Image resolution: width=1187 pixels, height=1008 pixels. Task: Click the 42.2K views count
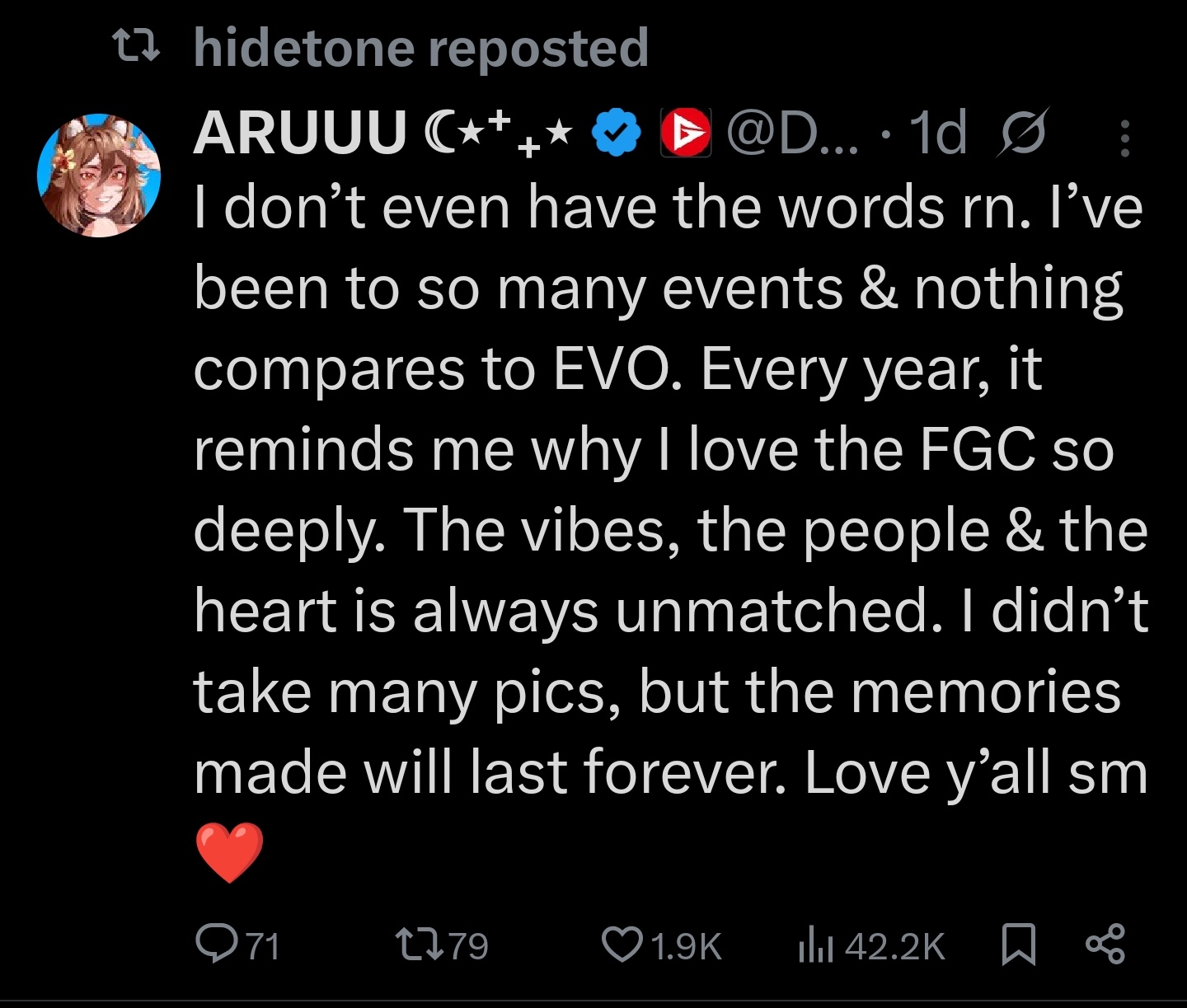tap(895, 946)
